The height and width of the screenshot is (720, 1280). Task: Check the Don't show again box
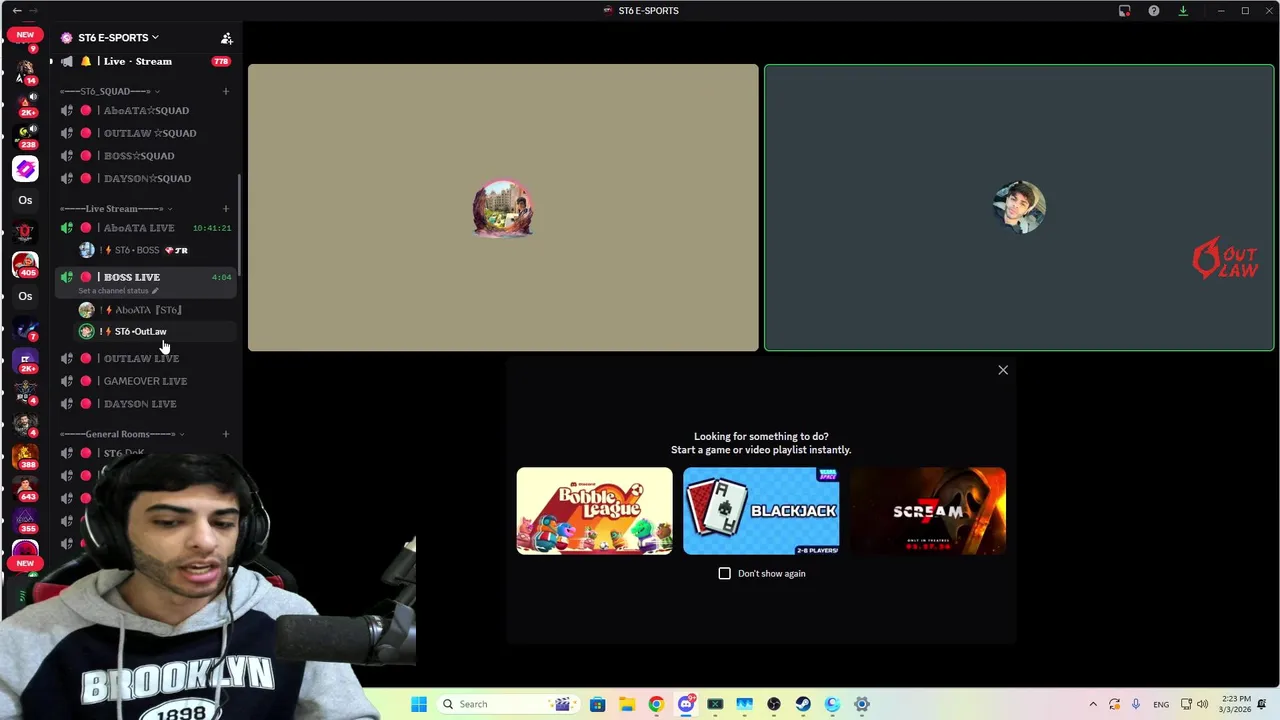click(725, 573)
